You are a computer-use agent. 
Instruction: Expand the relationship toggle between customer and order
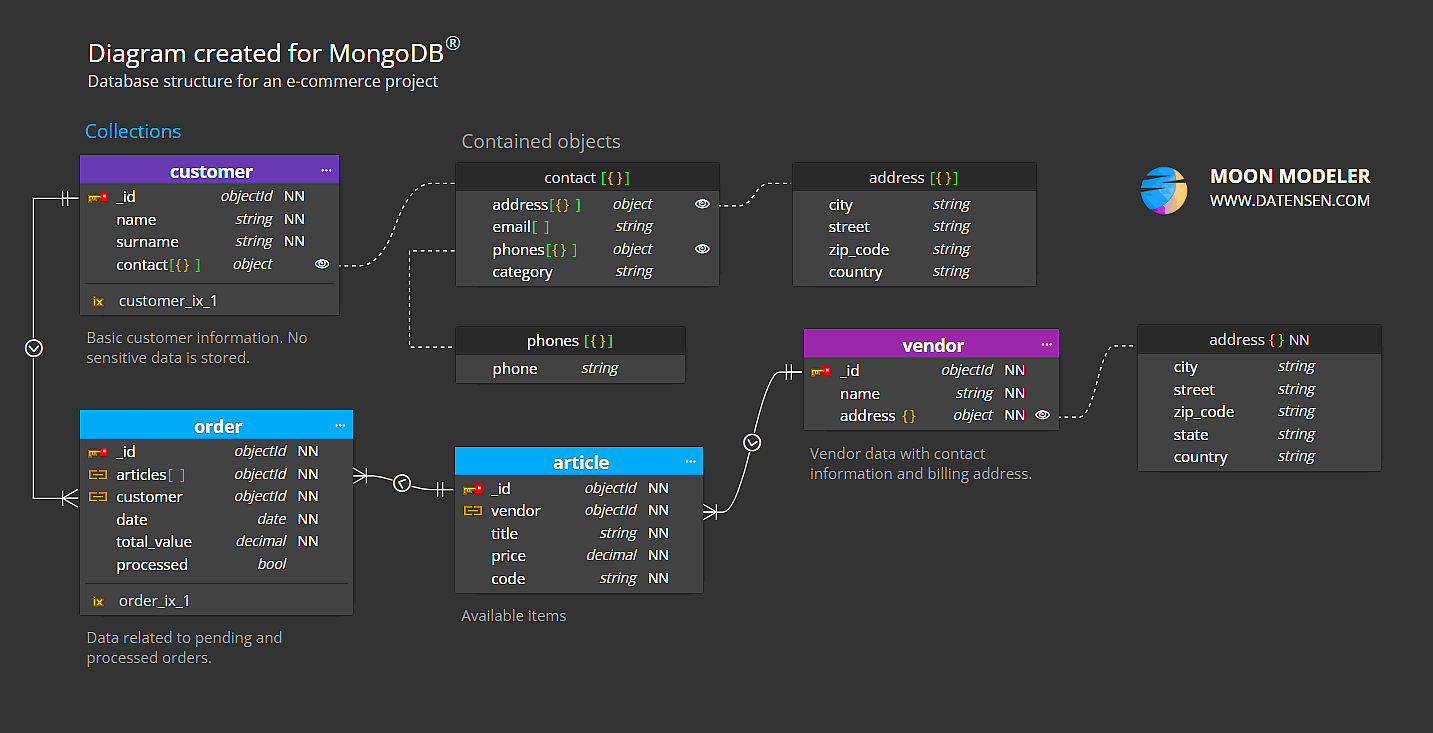[x=33, y=348]
